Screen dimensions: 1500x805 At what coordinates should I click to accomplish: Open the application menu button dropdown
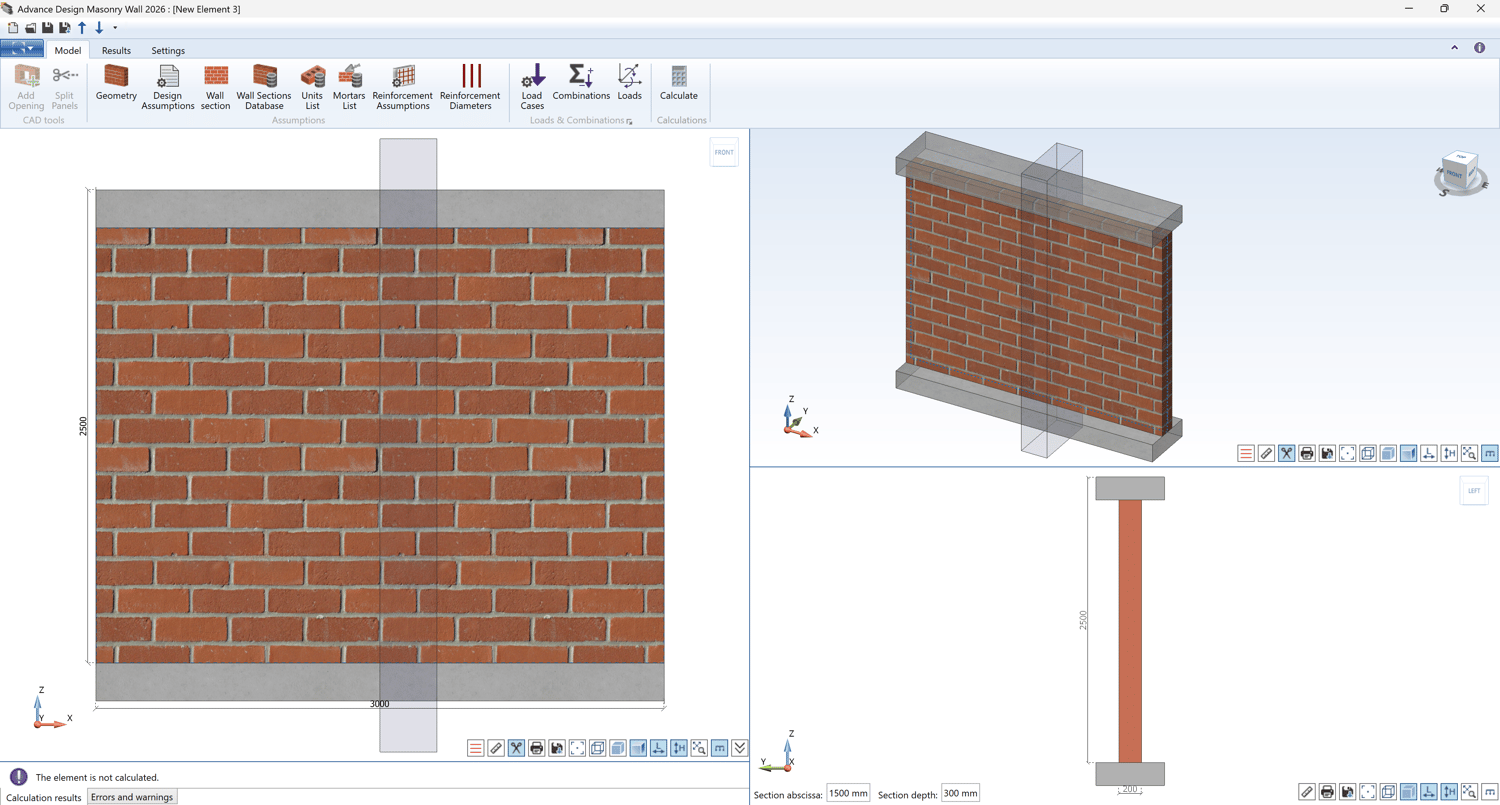click(22, 49)
